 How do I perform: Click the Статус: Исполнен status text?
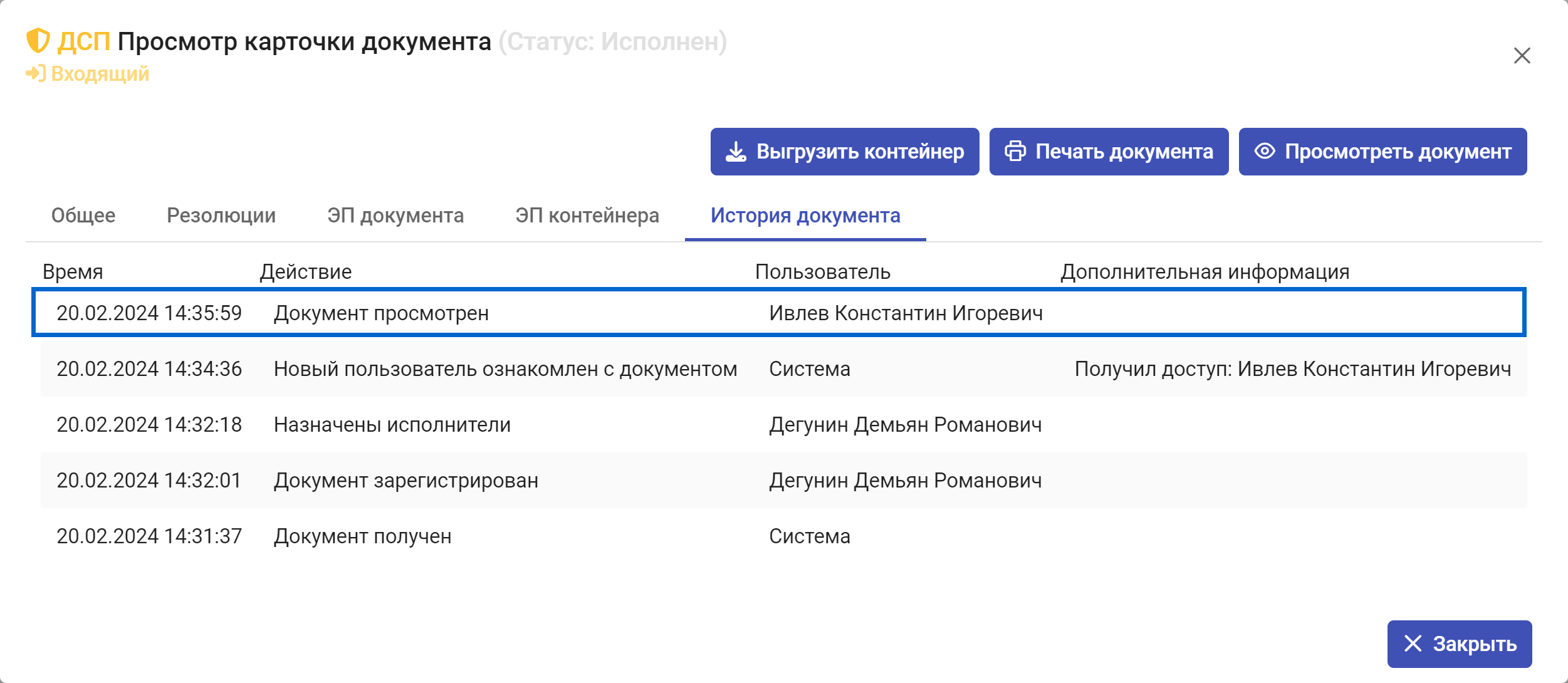point(613,42)
